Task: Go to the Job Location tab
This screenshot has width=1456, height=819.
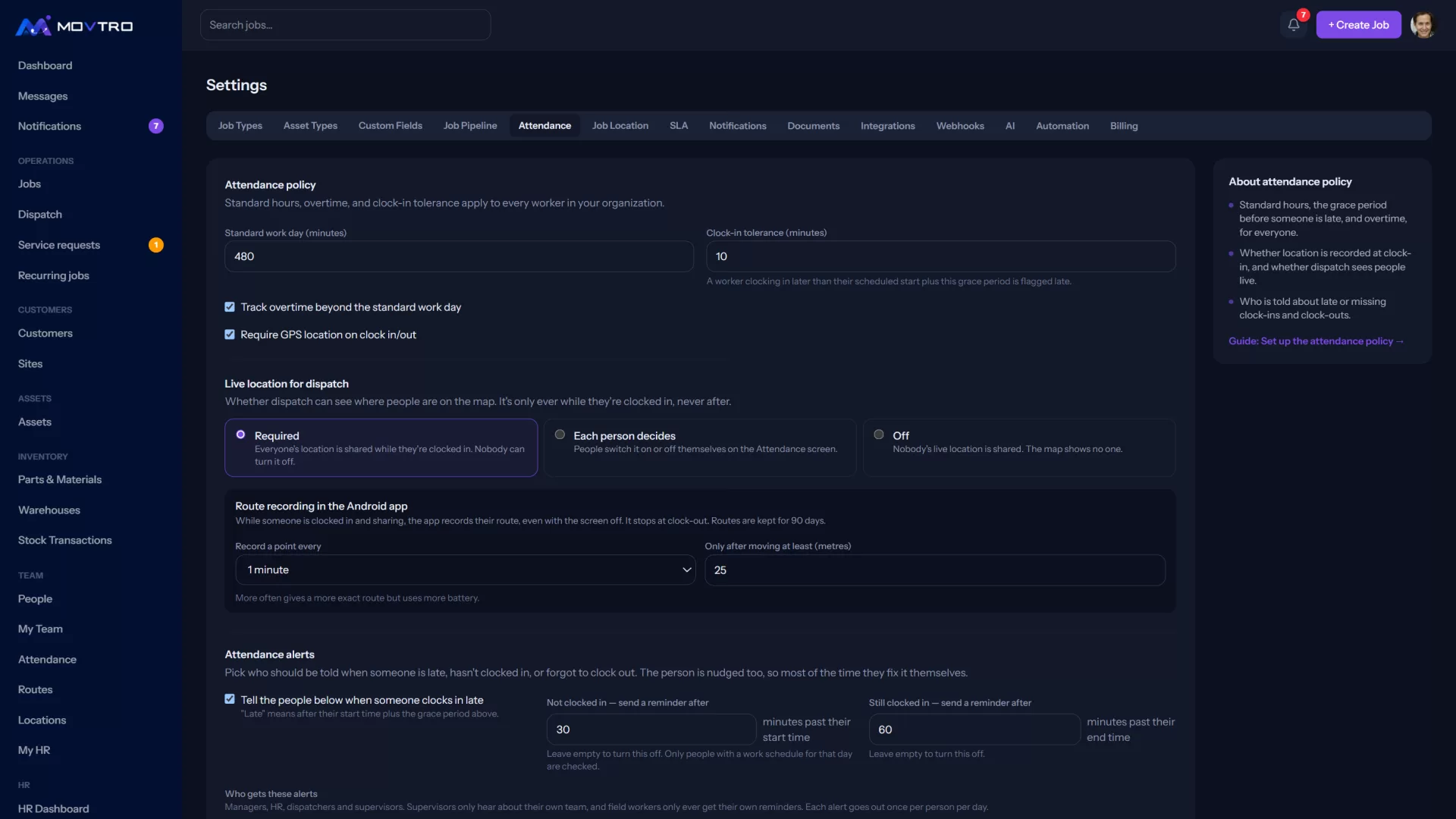Action: pos(620,126)
